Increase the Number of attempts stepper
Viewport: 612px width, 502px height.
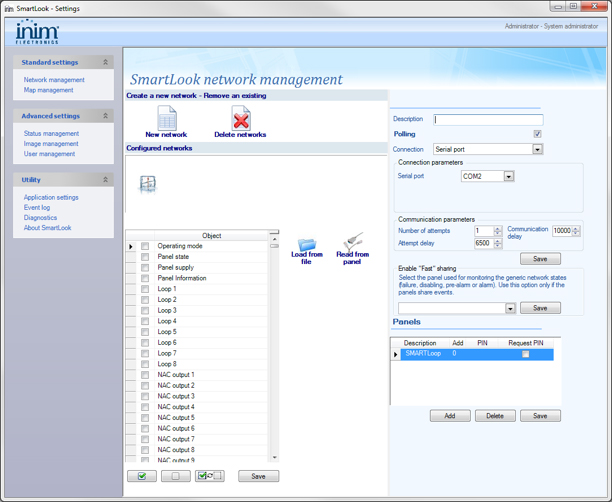[498, 228]
